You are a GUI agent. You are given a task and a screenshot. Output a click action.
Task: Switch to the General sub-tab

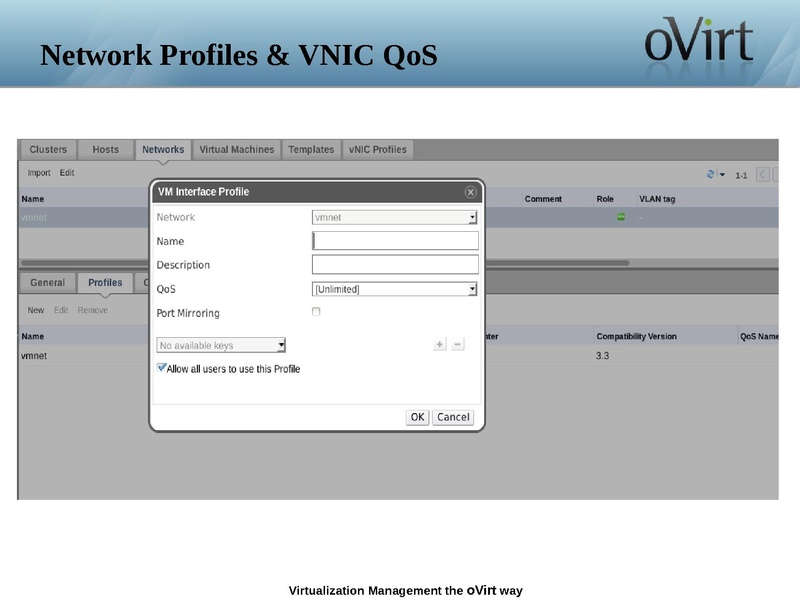tap(46, 282)
